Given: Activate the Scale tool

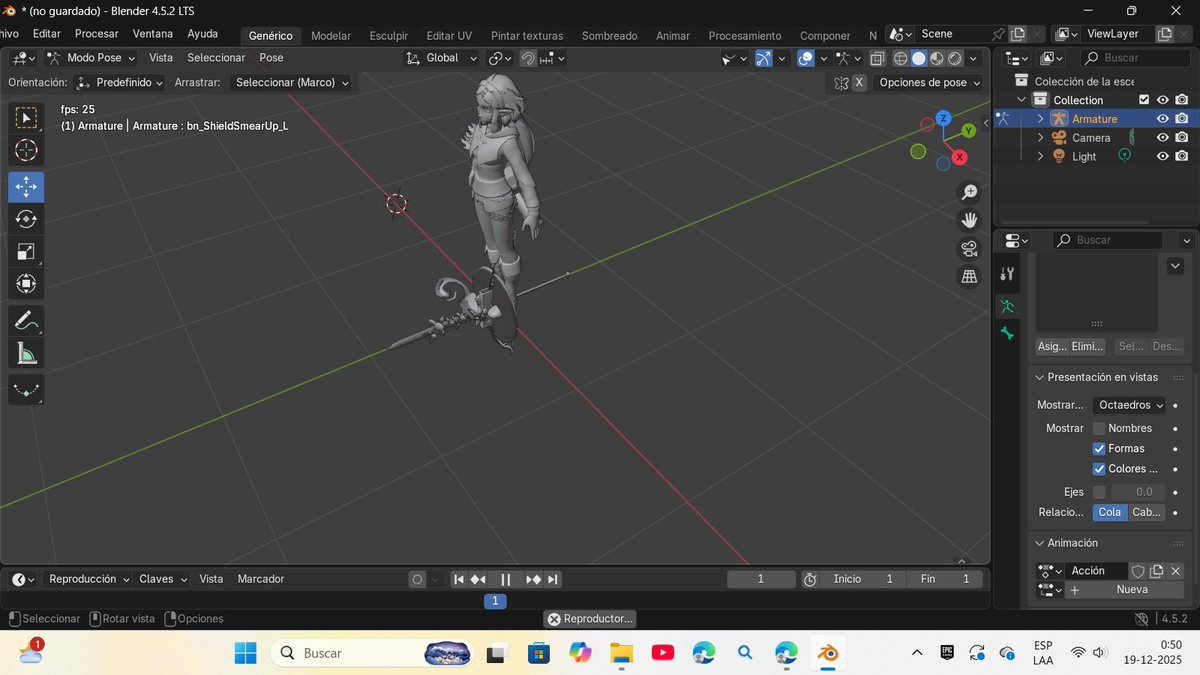Looking at the screenshot, I should [26, 252].
